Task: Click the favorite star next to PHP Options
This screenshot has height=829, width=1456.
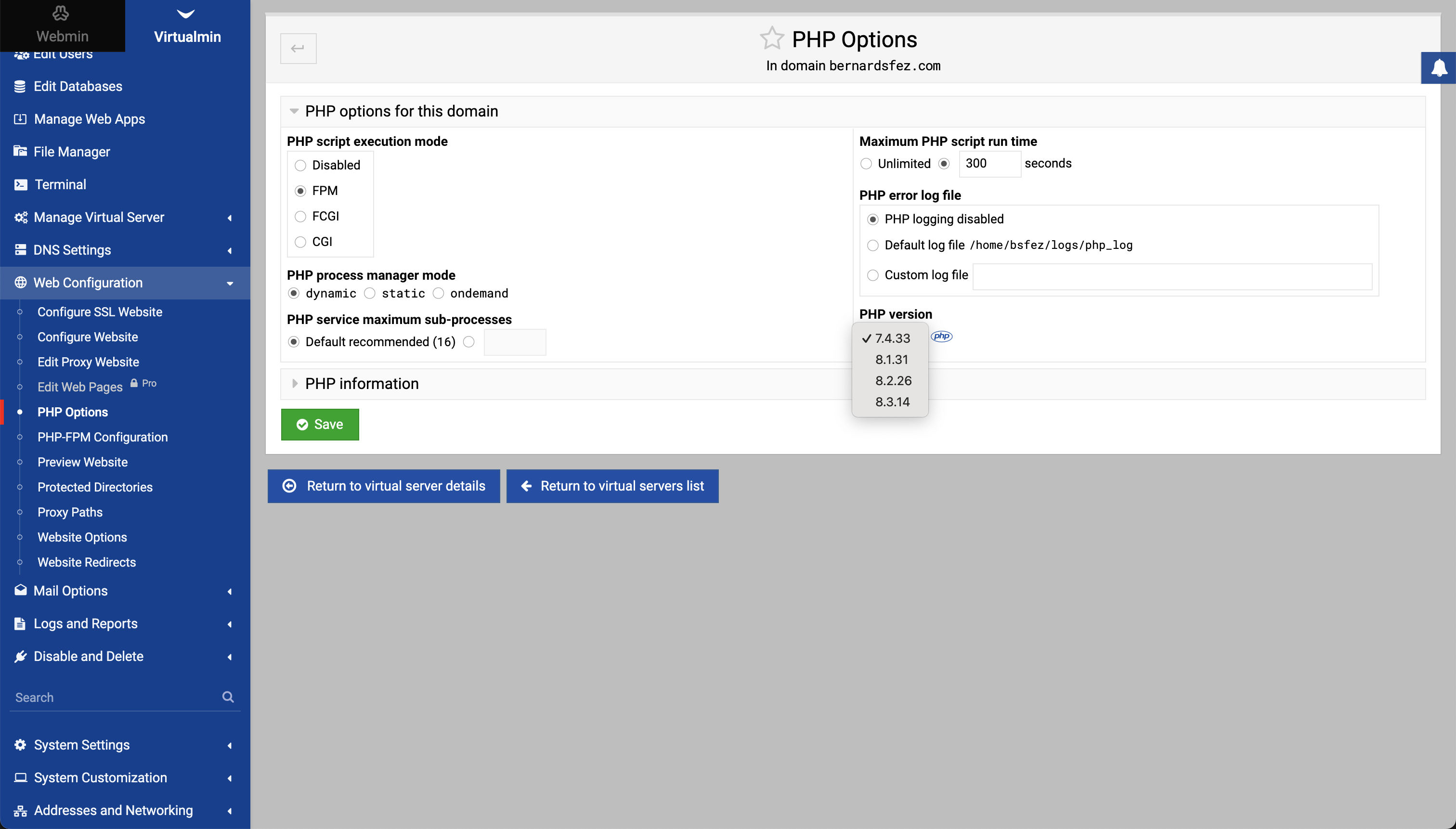Action: 771,39
